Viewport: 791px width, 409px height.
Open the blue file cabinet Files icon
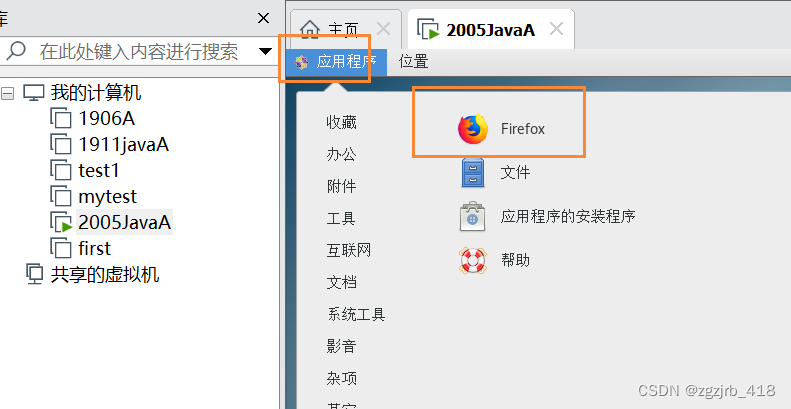coord(473,173)
